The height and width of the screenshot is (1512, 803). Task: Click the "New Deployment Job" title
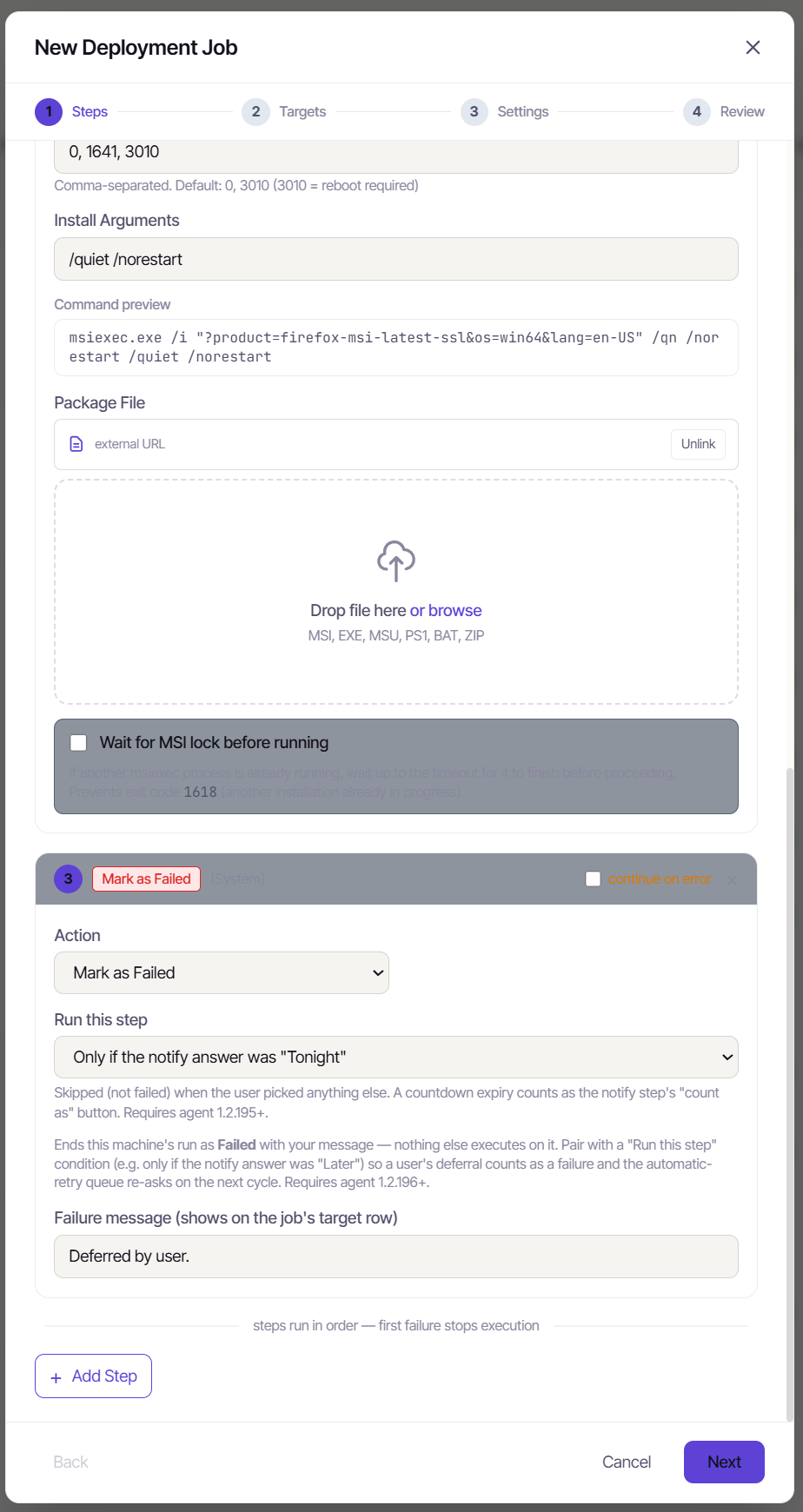[136, 48]
